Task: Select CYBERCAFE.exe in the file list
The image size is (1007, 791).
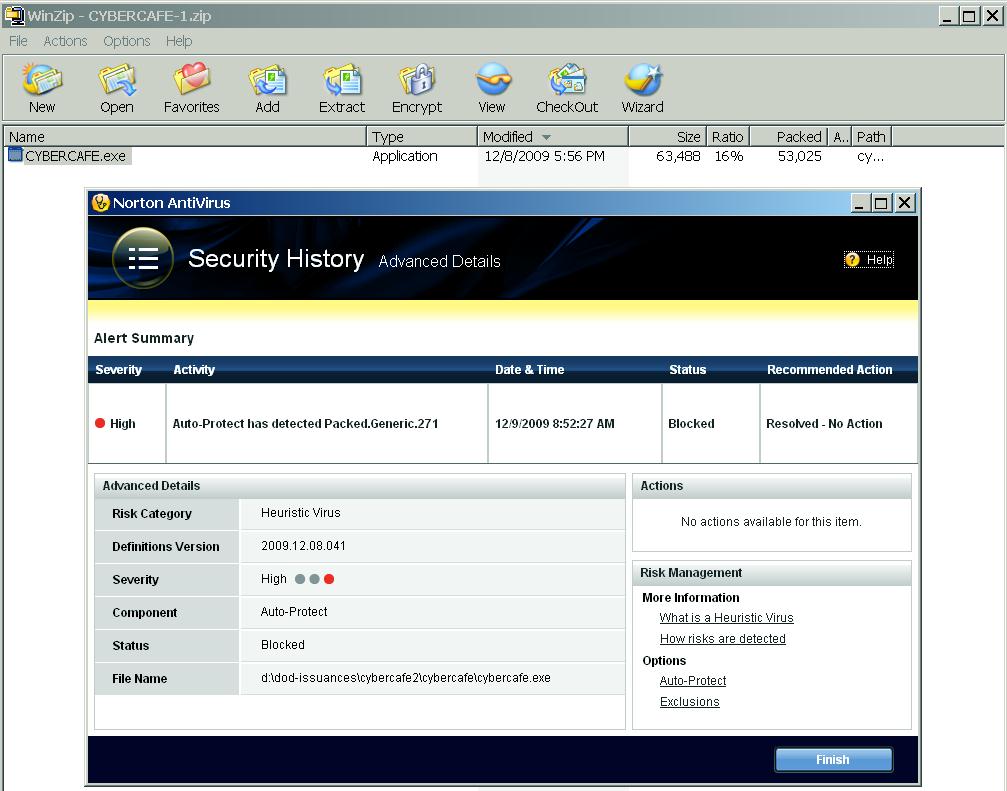Action: pyautogui.click(x=75, y=156)
